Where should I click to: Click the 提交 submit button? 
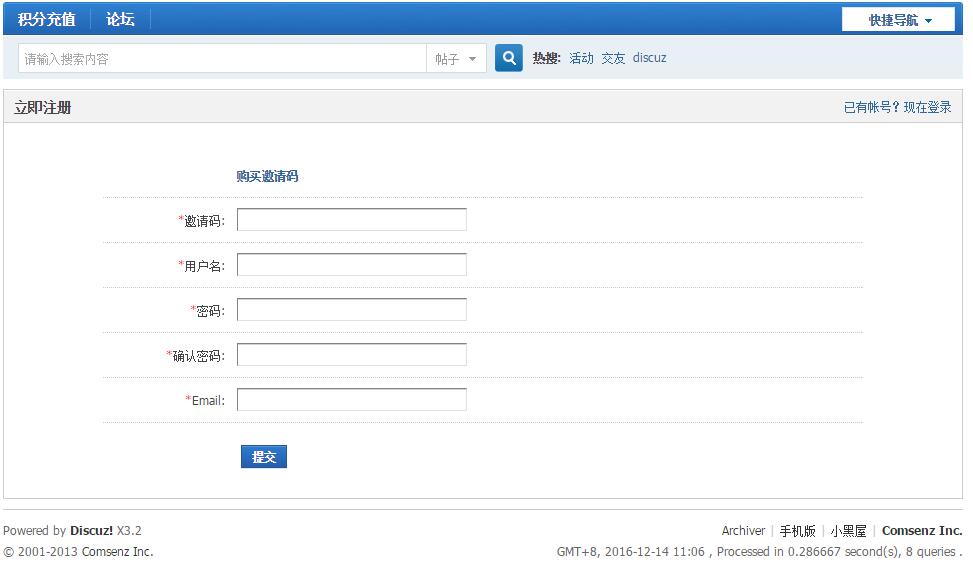[x=264, y=457]
